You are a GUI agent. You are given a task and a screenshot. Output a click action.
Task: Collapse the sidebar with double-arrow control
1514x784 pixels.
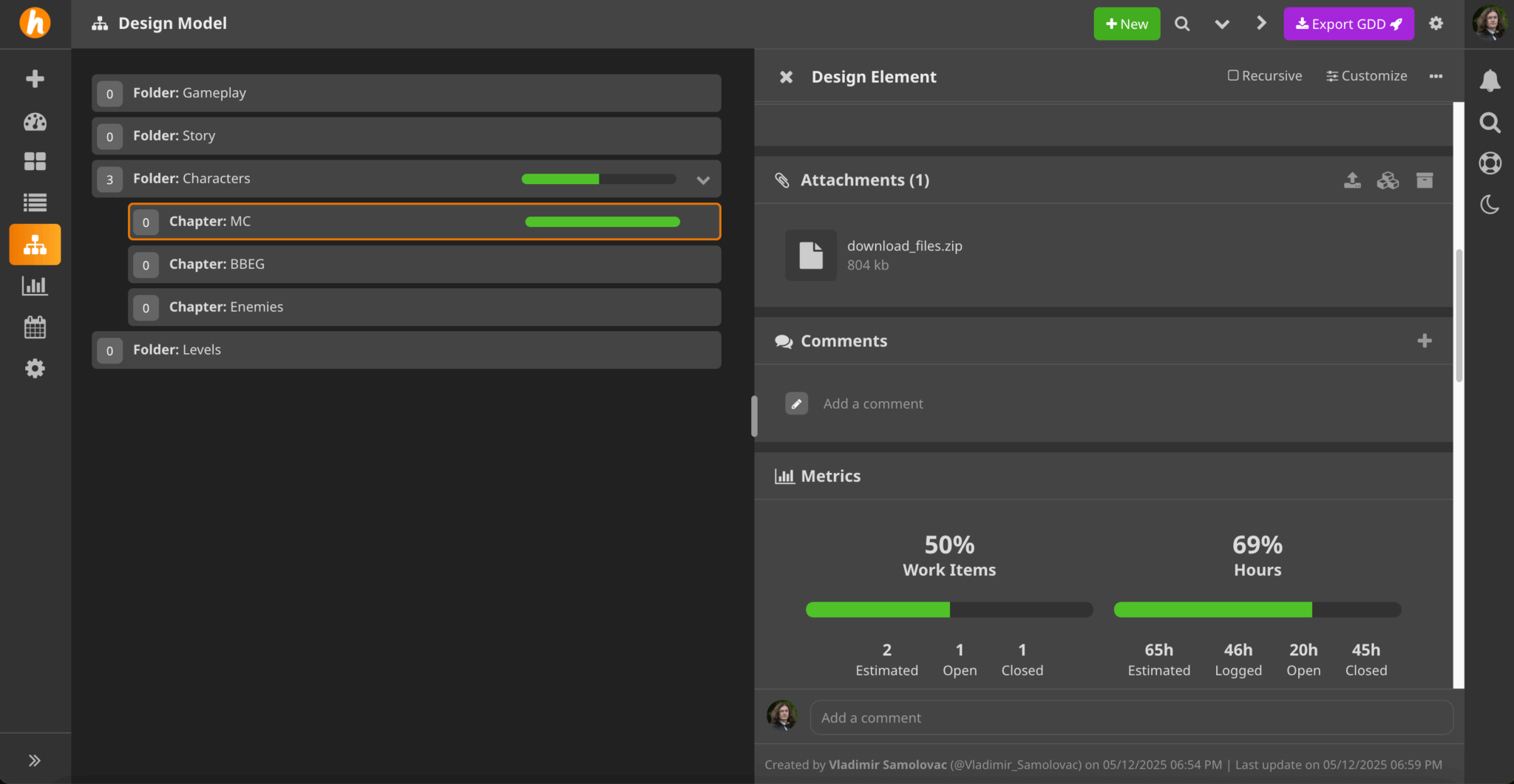tap(34, 759)
